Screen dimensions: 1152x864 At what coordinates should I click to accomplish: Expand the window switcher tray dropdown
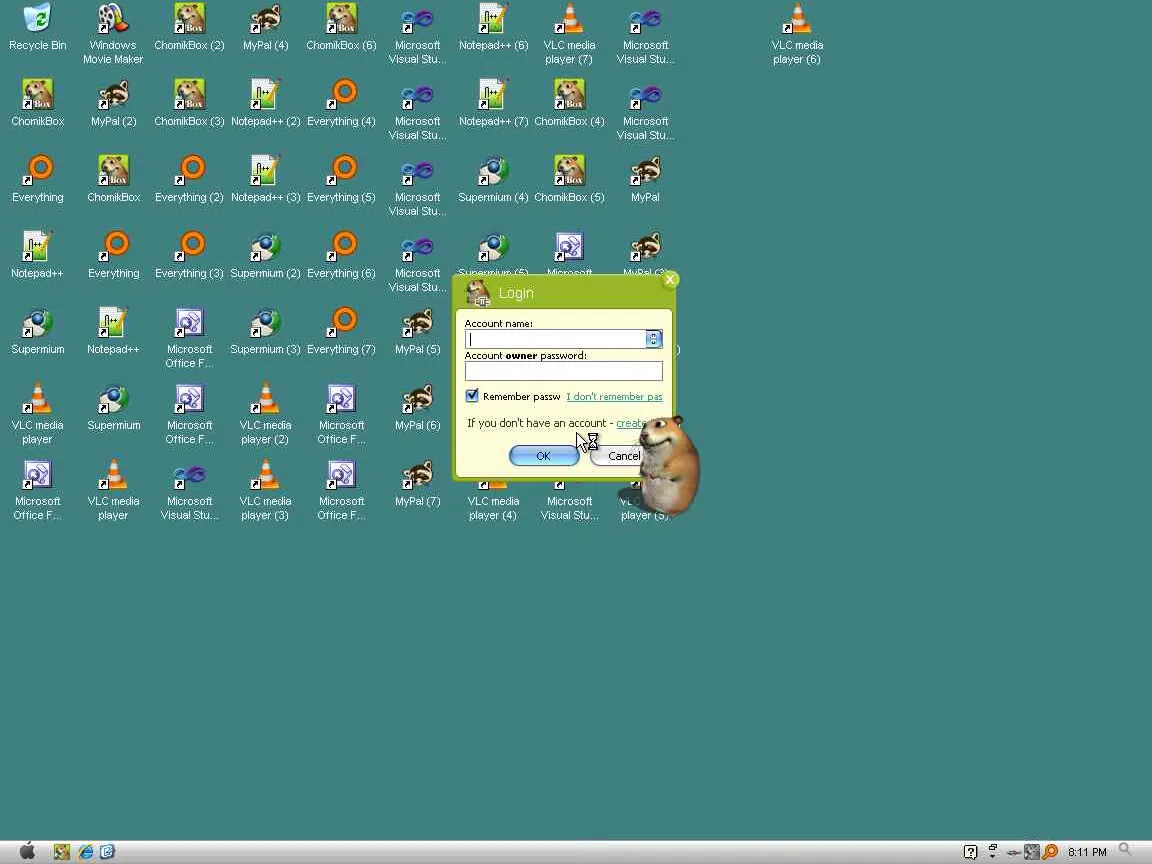[x=993, y=851]
